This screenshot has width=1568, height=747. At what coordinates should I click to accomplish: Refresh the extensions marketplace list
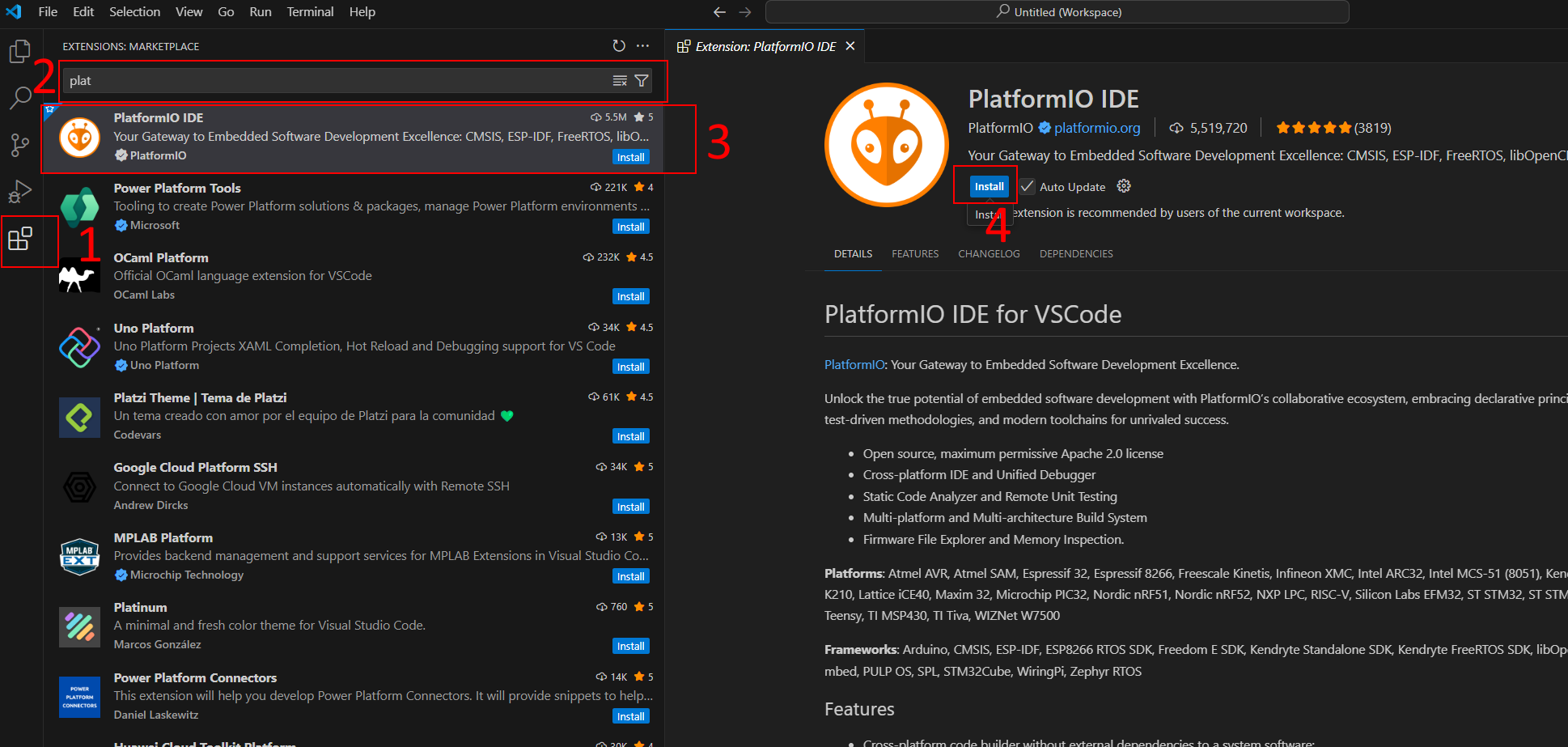pyautogui.click(x=619, y=46)
